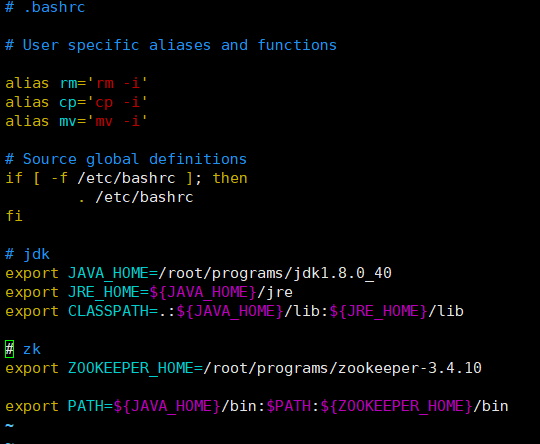Image resolution: width=540 pixels, height=444 pixels.
Task: Click the '. /etc/bashrc' source line
Action: coord(135,197)
